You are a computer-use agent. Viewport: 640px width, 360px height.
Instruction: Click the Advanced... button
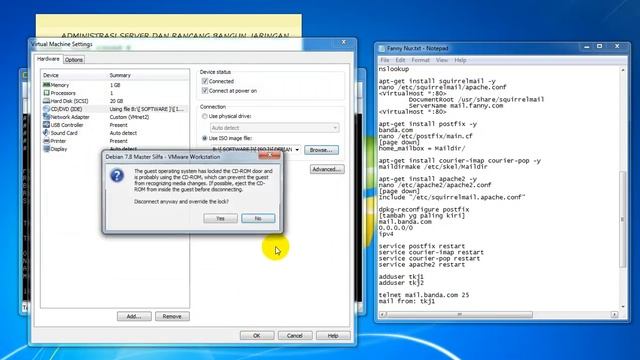327,169
